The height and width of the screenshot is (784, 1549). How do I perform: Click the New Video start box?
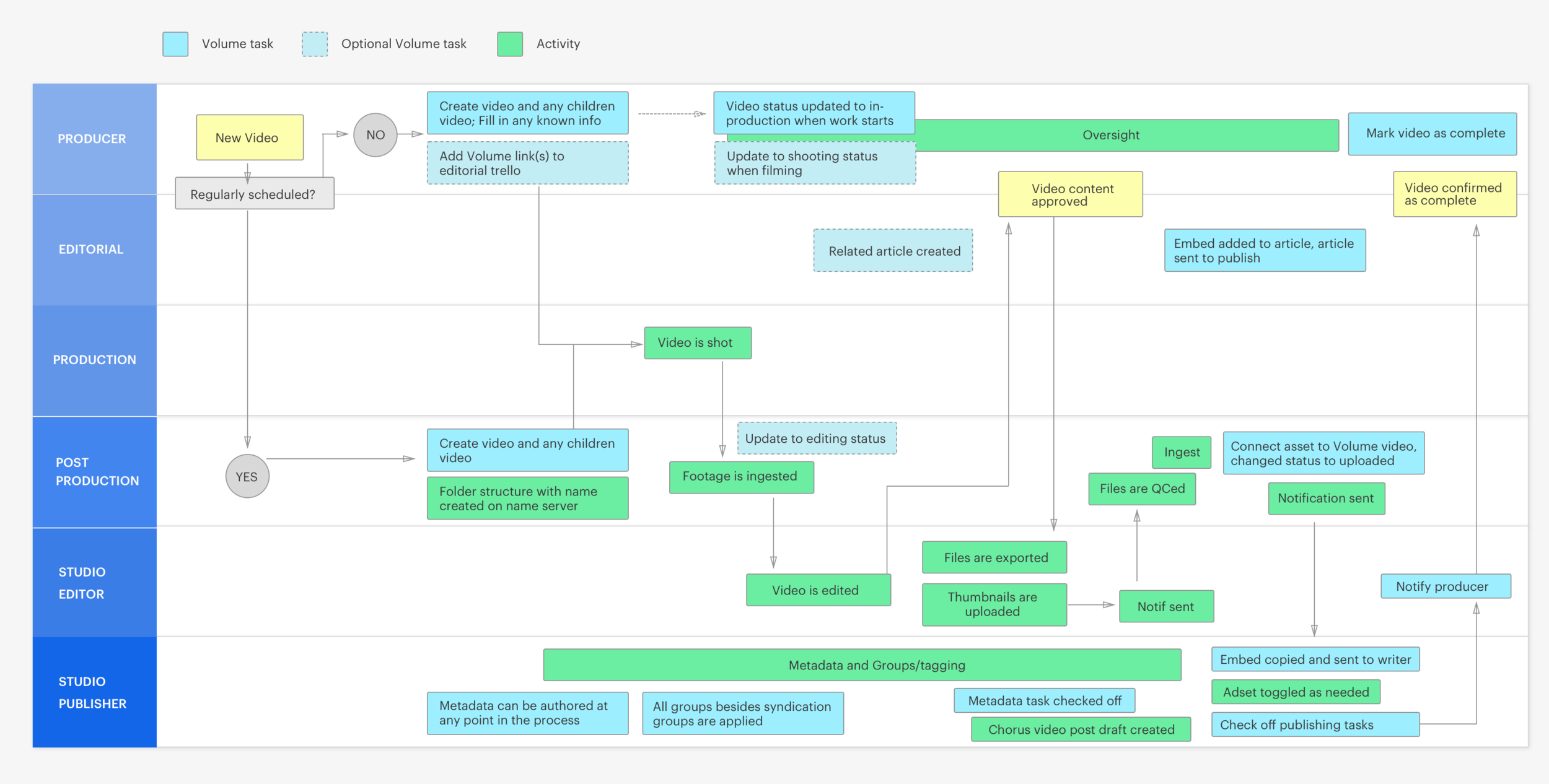click(x=250, y=137)
